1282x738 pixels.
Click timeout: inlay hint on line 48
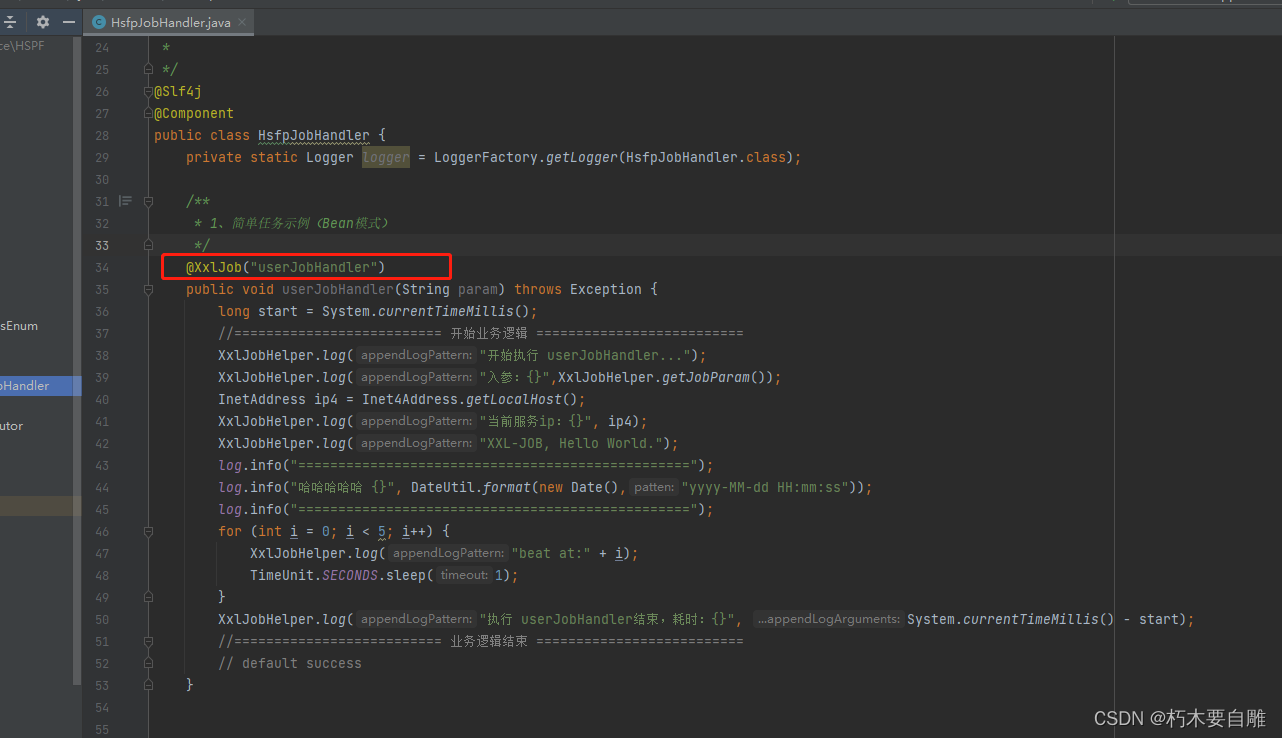coord(464,575)
